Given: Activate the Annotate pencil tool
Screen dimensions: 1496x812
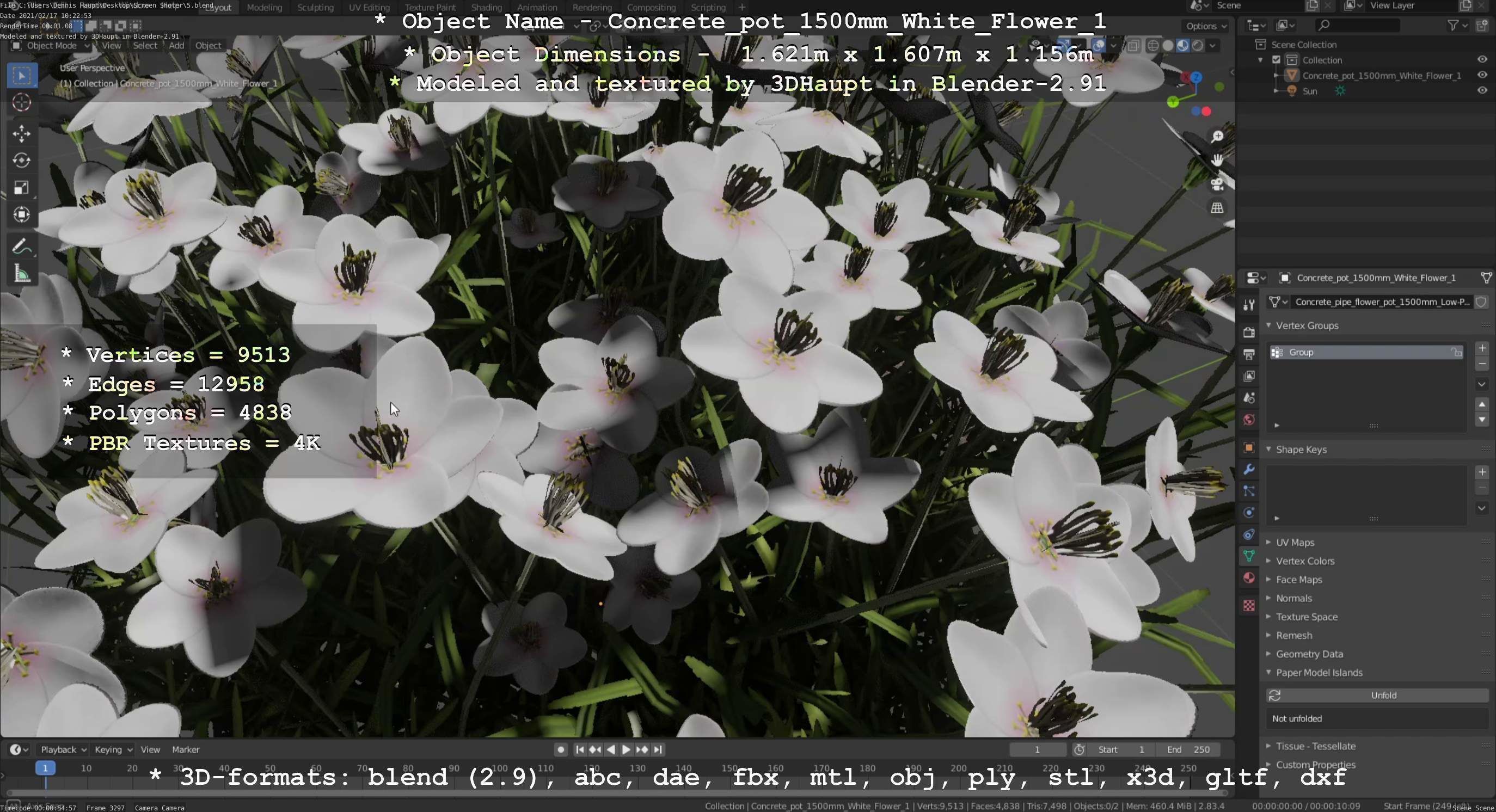Looking at the screenshot, I should (21, 247).
